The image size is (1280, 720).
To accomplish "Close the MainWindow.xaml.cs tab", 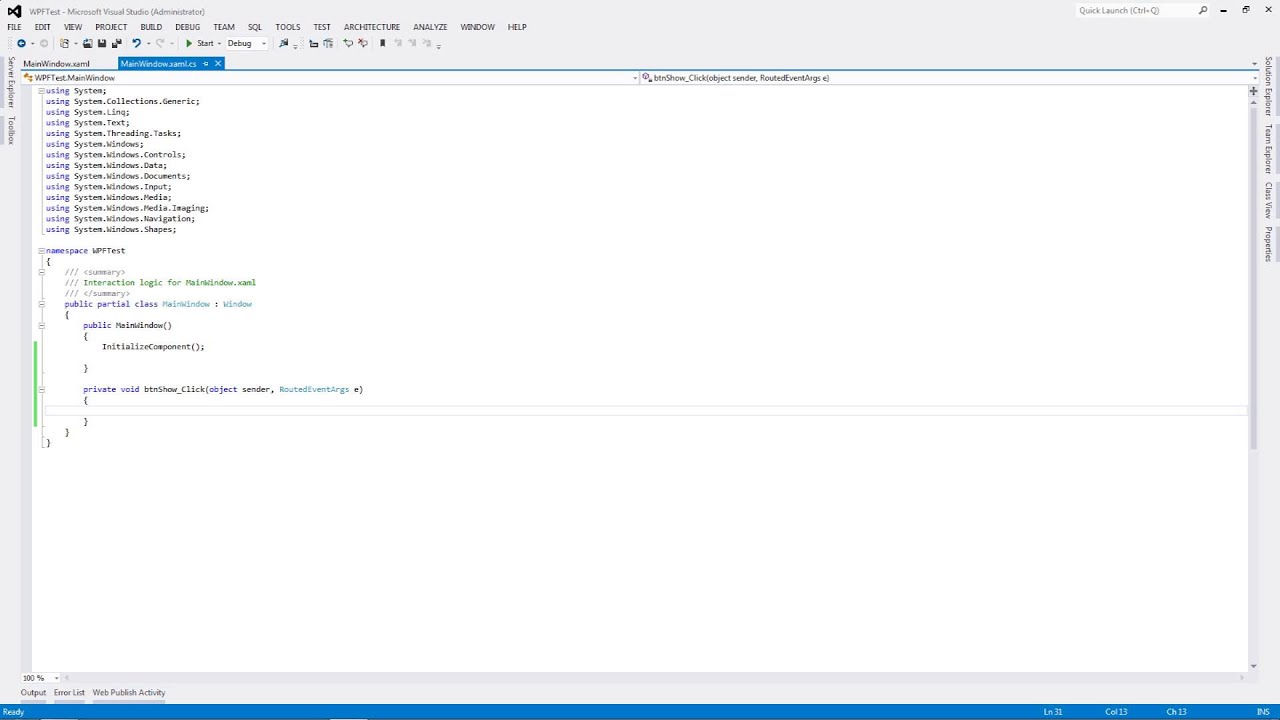I will point(218,63).
